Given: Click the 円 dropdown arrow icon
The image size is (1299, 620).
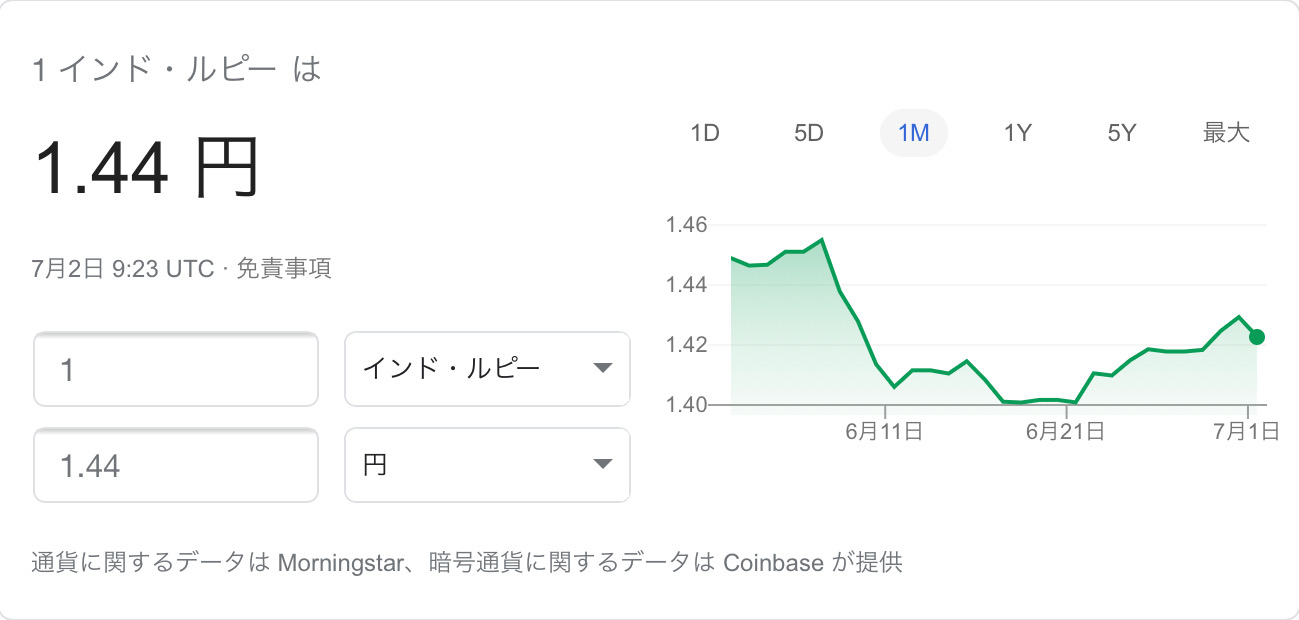Looking at the screenshot, I should 602,464.
